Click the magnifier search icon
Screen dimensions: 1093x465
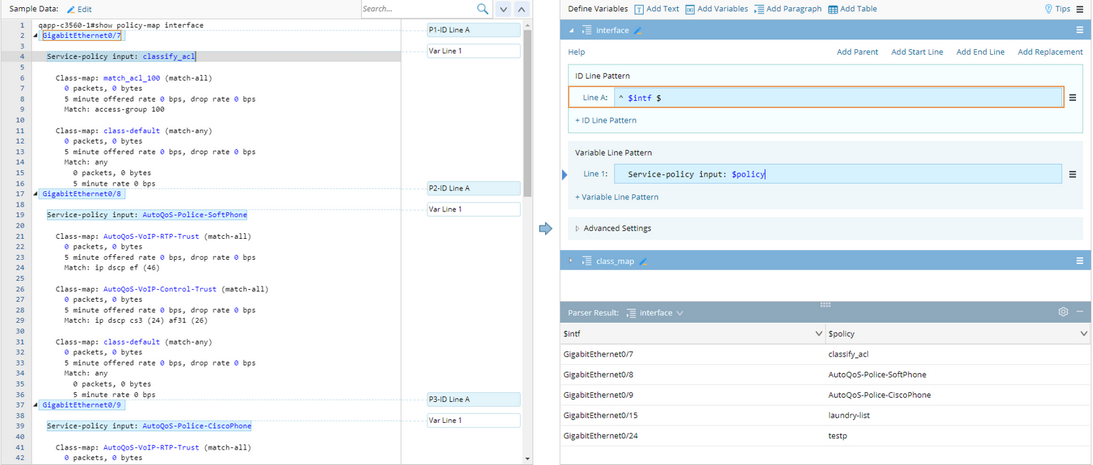pos(482,9)
